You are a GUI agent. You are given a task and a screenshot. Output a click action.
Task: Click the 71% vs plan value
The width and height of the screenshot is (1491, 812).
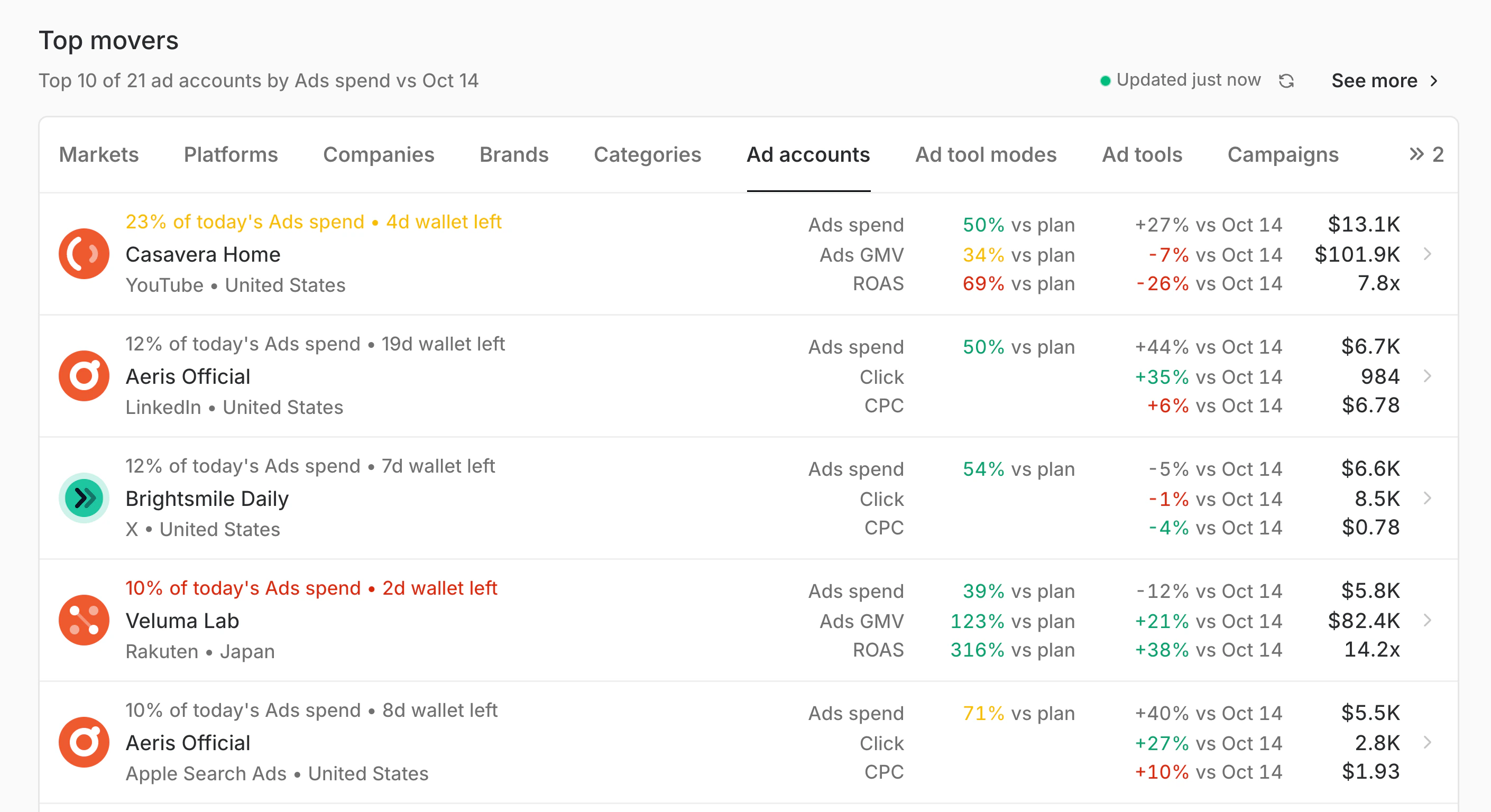coord(1019,713)
